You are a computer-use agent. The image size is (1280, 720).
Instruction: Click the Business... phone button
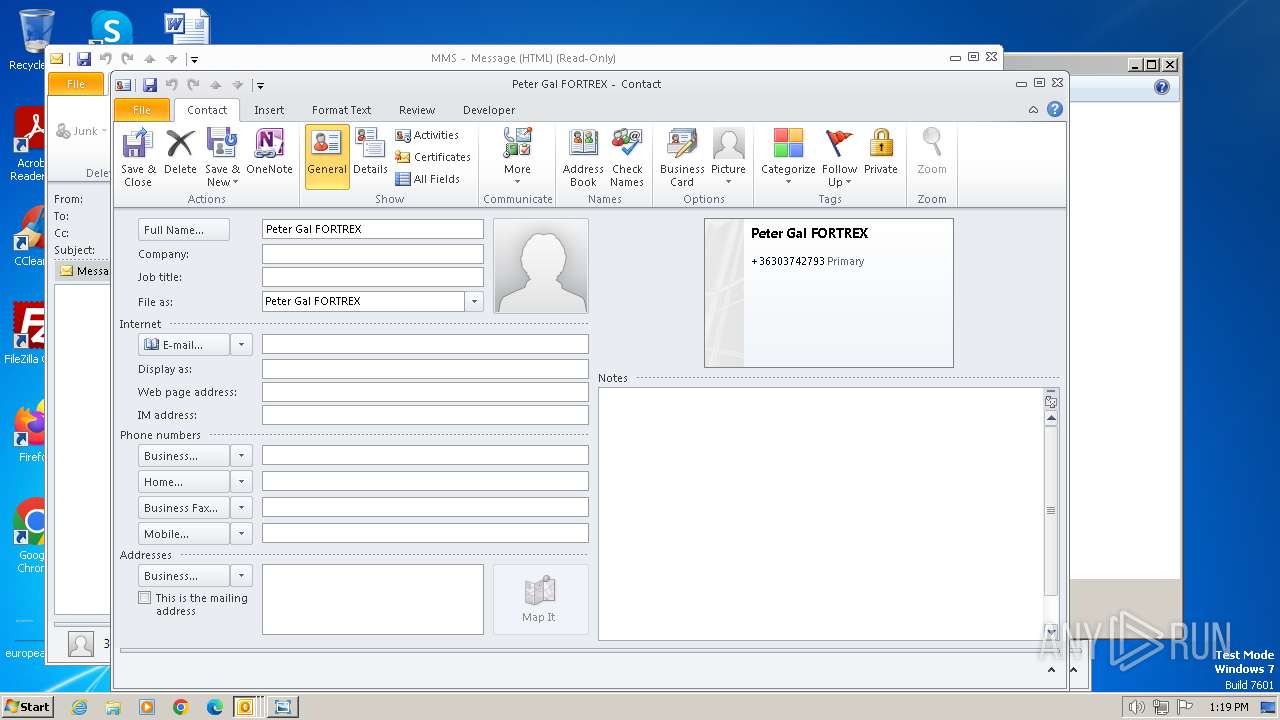pos(184,456)
